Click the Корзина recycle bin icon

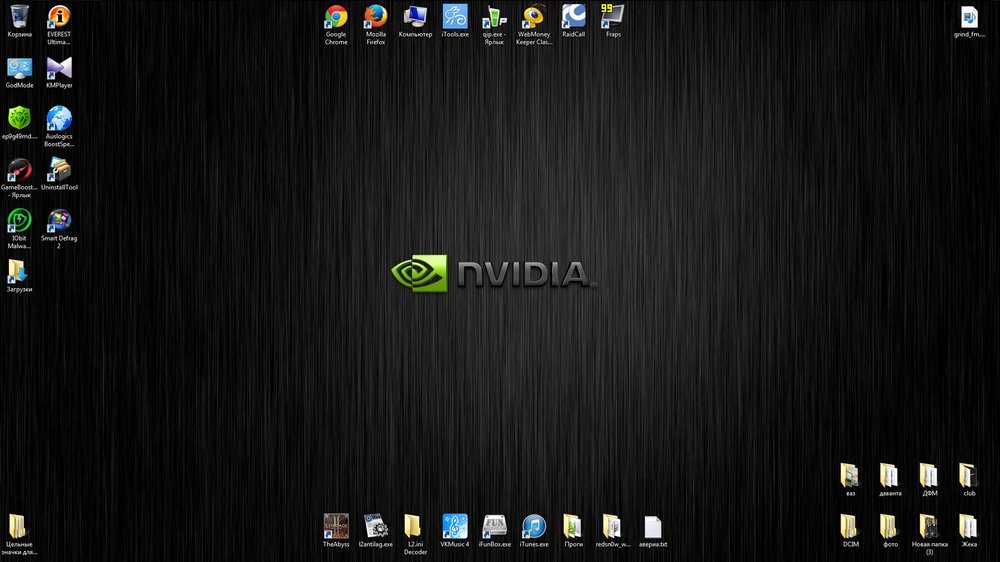tap(20, 17)
